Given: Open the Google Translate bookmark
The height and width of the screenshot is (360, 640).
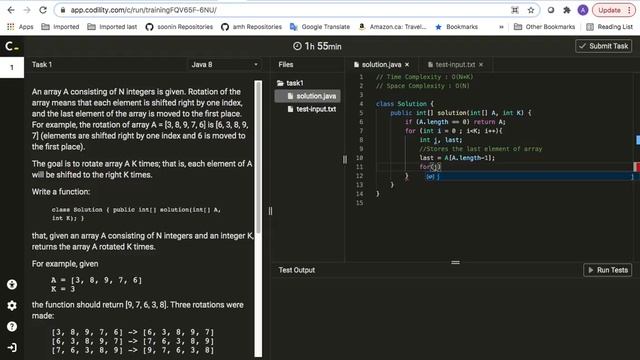Looking at the screenshot, I should (x=320, y=27).
